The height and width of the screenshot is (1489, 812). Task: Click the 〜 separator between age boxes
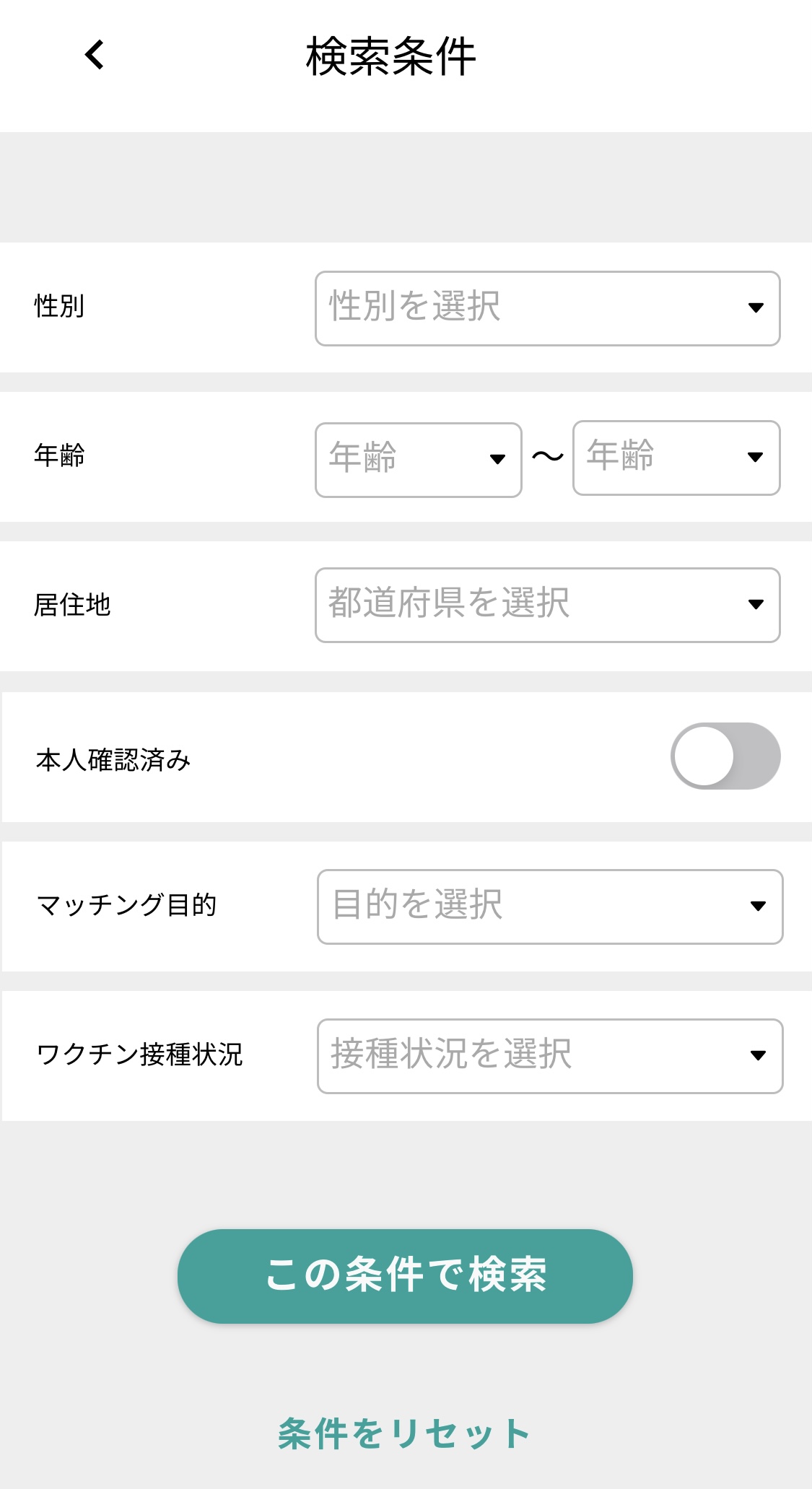coord(547,456)
